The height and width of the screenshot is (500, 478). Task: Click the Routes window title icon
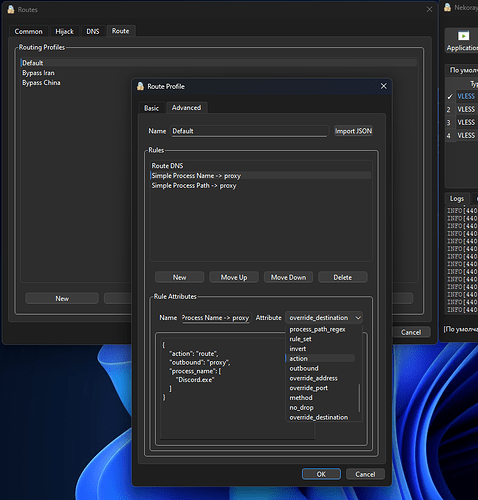11,9
